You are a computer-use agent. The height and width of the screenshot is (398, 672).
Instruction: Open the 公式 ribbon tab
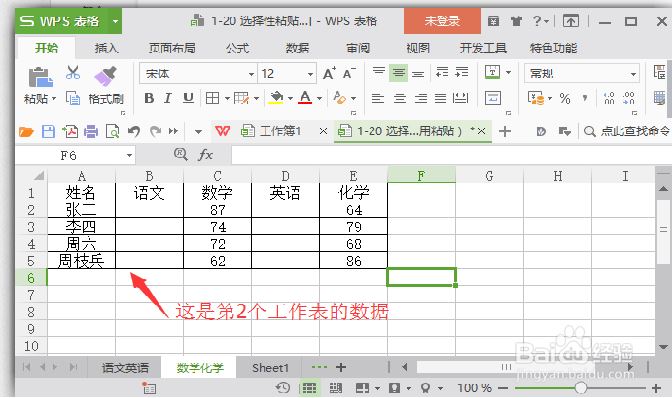tap(237, 48)
